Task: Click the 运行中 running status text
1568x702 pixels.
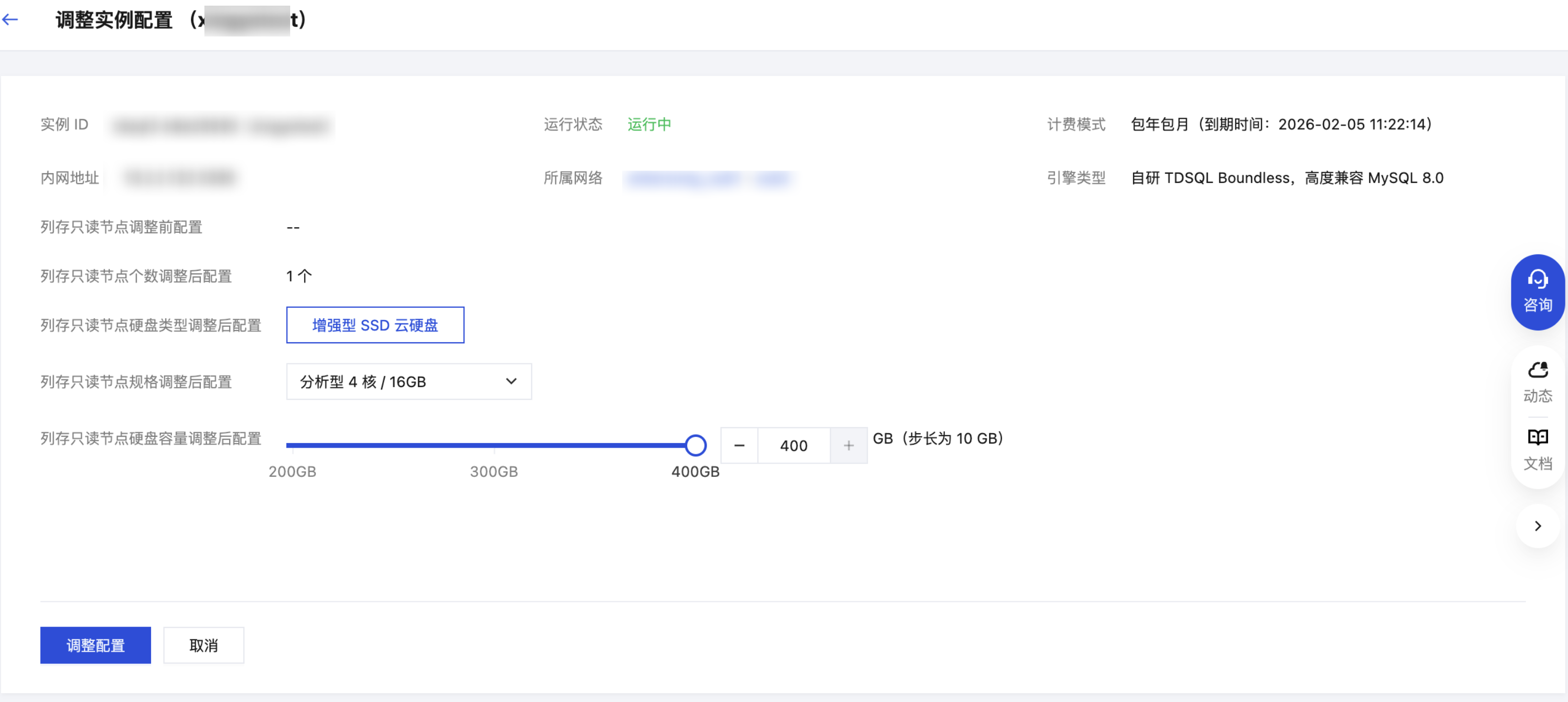Action: [649, 124]
